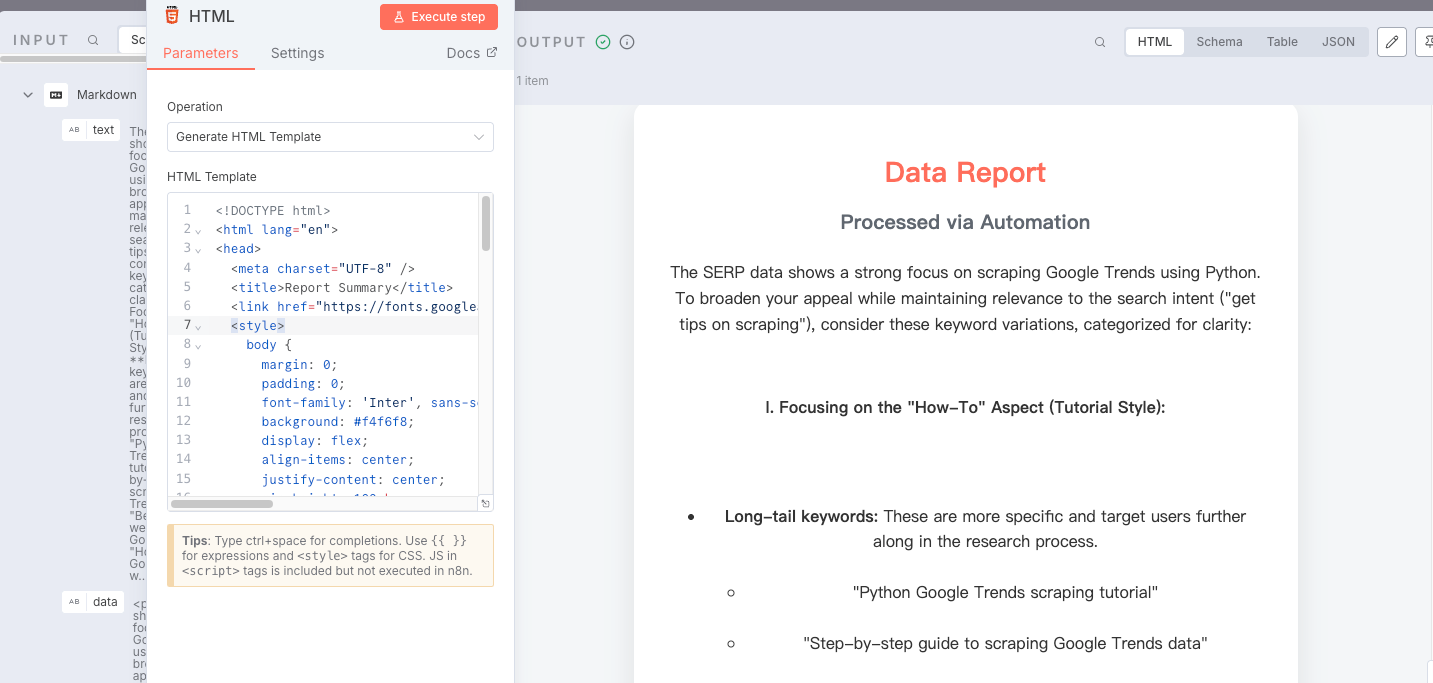Click the 'font-family: Inter' code line
The height and width of the screenshot is (683, 1433).
(x=369, y=403)
